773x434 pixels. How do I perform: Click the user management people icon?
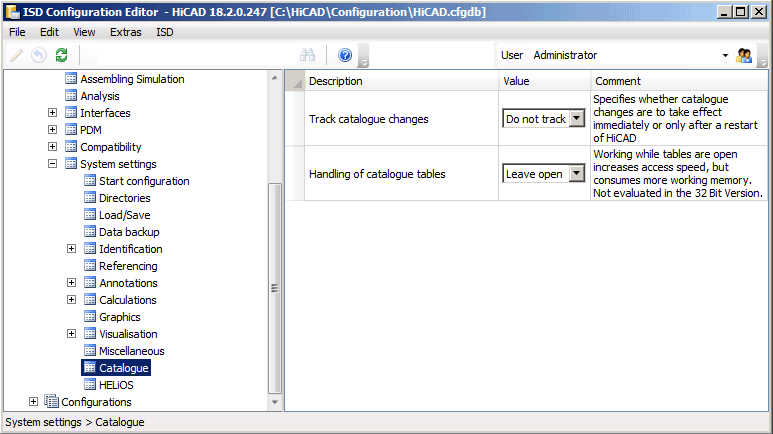tap(743, 55)
